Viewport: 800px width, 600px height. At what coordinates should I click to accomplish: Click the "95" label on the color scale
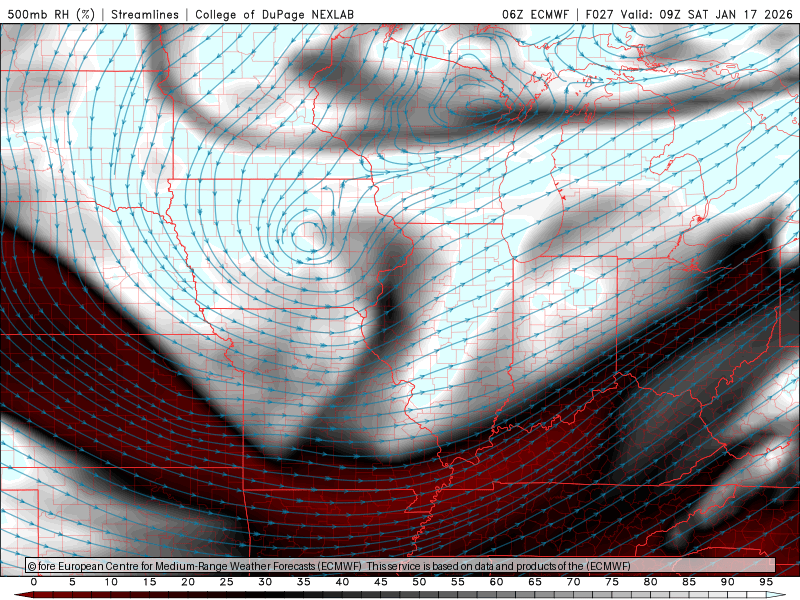766,582
